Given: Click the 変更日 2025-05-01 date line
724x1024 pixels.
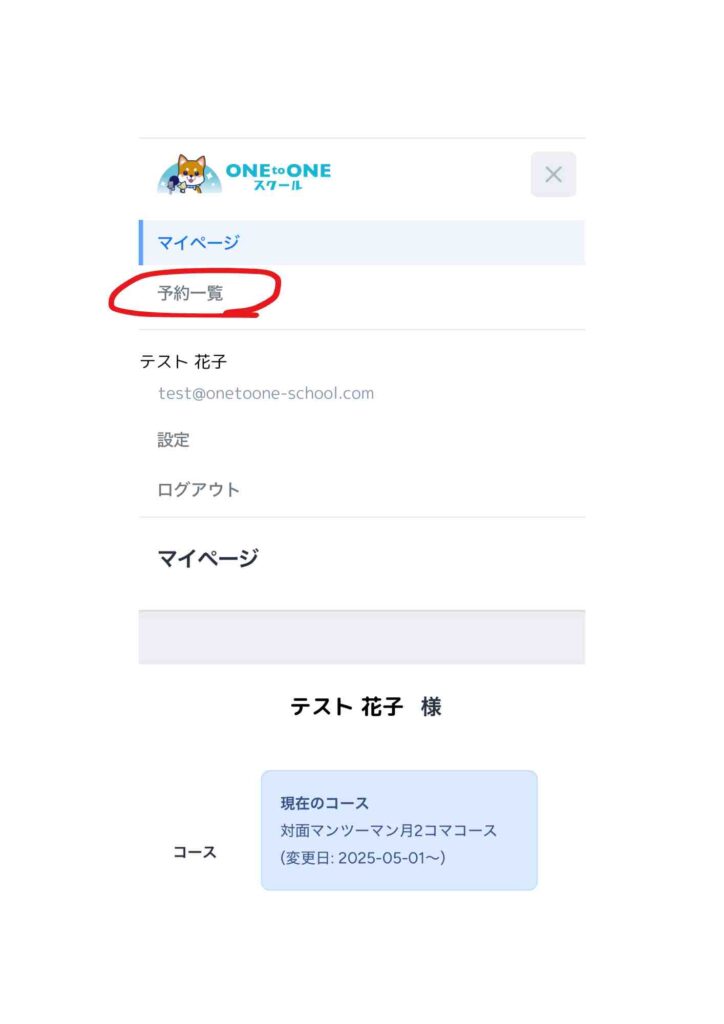Looking at the screenshot, I should click(363, 857).
